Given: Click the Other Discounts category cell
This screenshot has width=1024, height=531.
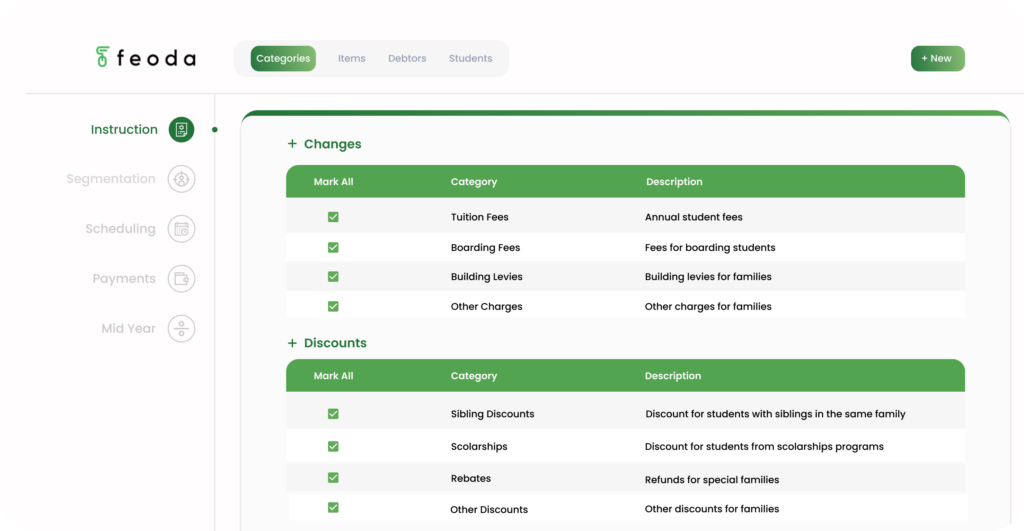Looking at the screenshot, I should point(489,509).
